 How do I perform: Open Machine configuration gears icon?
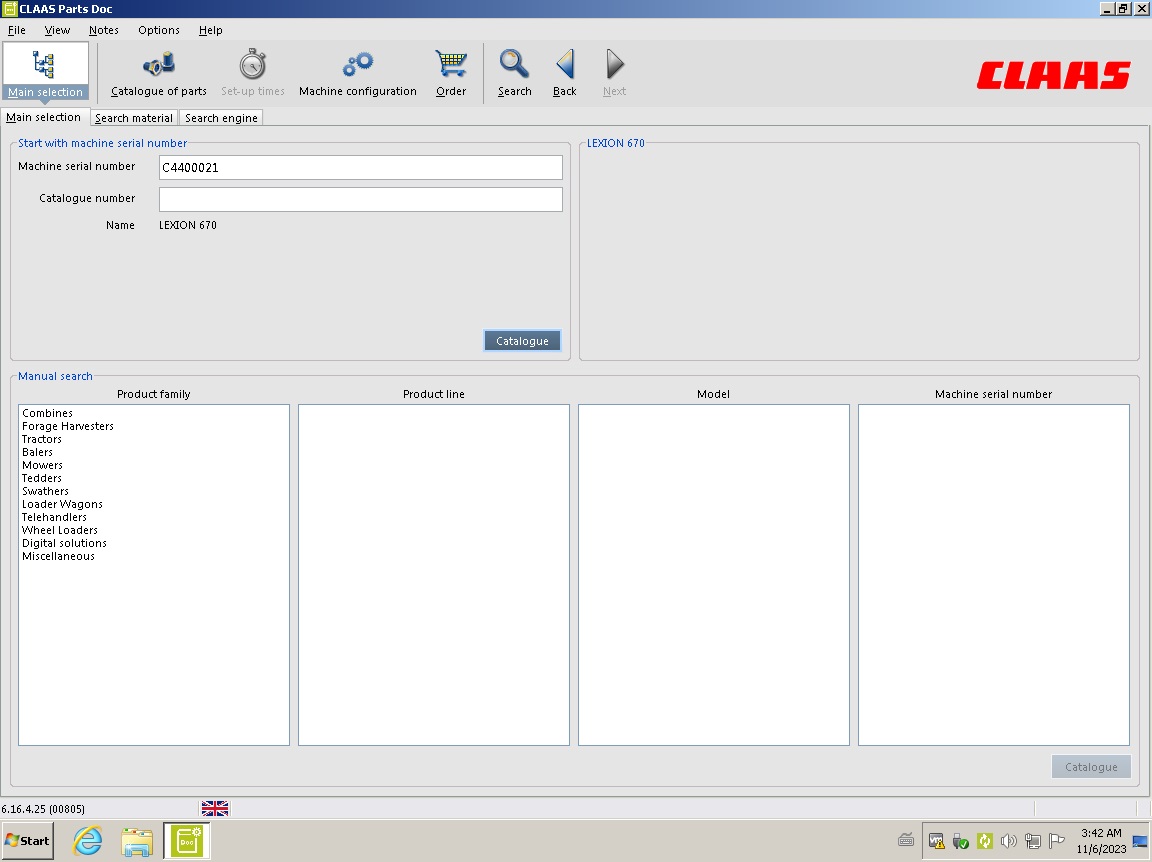358,65
